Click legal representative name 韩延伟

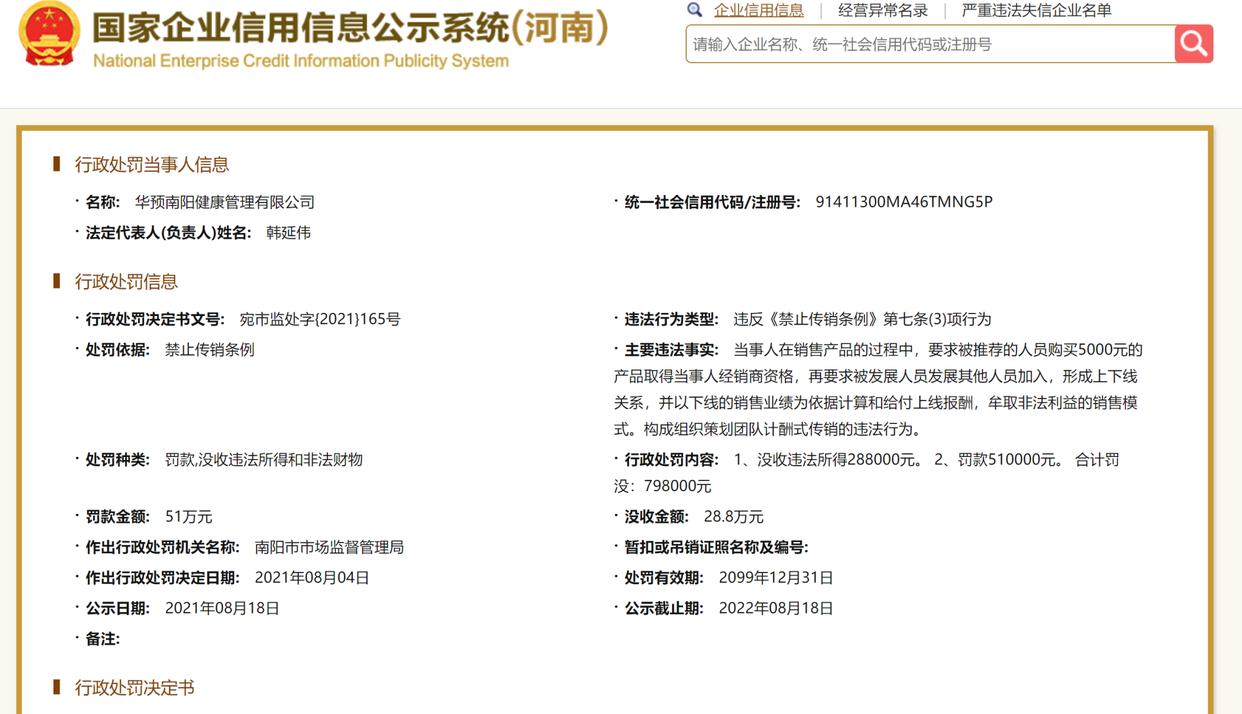coord(288,233)
